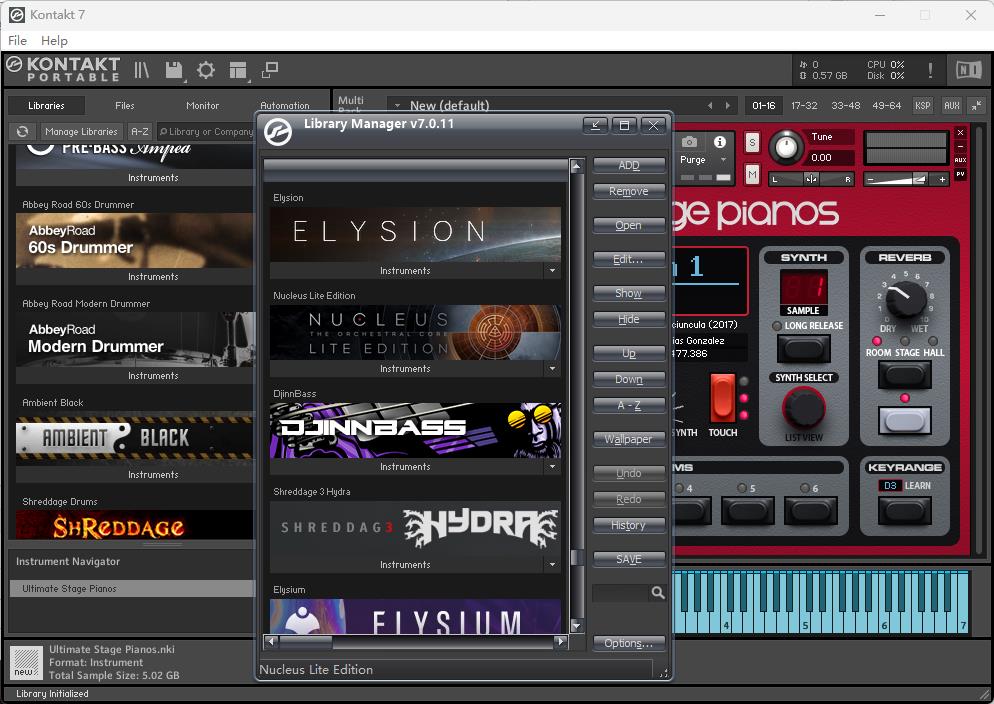Image resolution: width=994 pixels, height=704 pixels.
Task: Click the snapshot camera icon
Action: pyautogui.click(x=689, y=142)
